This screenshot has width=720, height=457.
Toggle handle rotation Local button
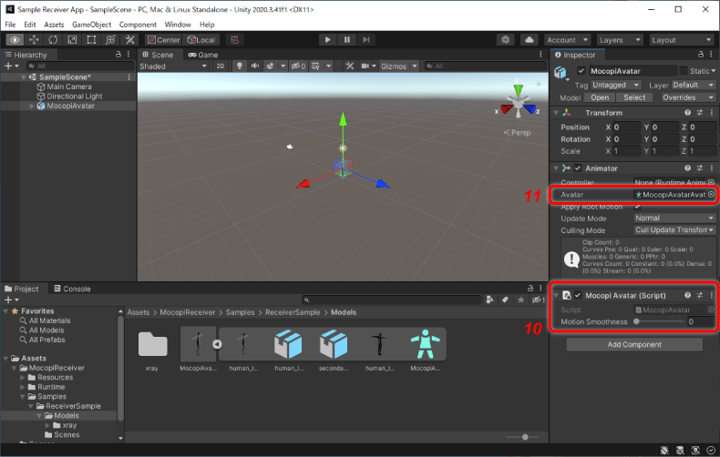click(x=201, y=40)
